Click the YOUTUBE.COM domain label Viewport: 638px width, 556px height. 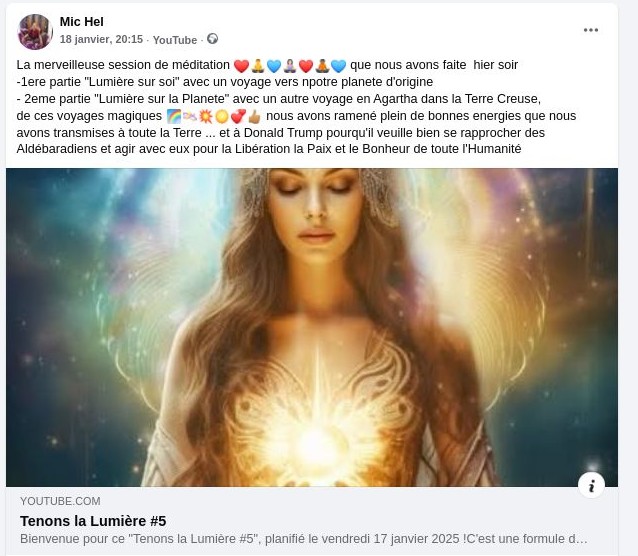(60, 501)
